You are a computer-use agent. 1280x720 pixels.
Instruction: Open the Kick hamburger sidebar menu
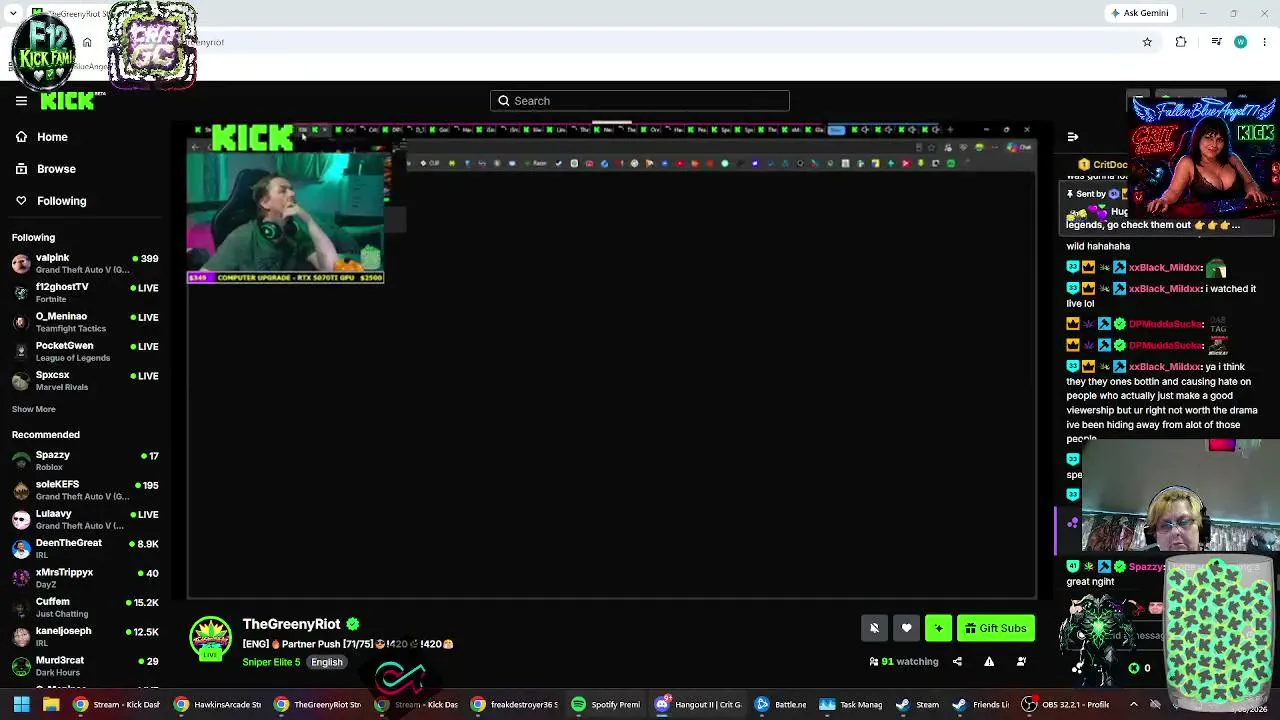(x=21, y=100)
